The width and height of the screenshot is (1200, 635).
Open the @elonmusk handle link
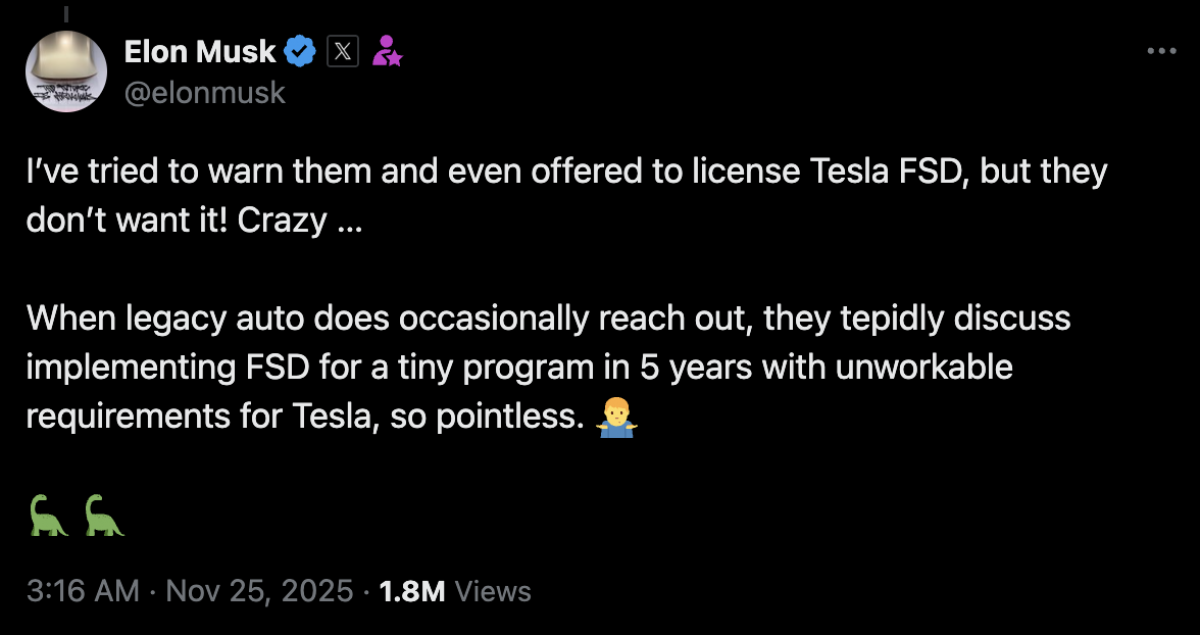point(204,92)
